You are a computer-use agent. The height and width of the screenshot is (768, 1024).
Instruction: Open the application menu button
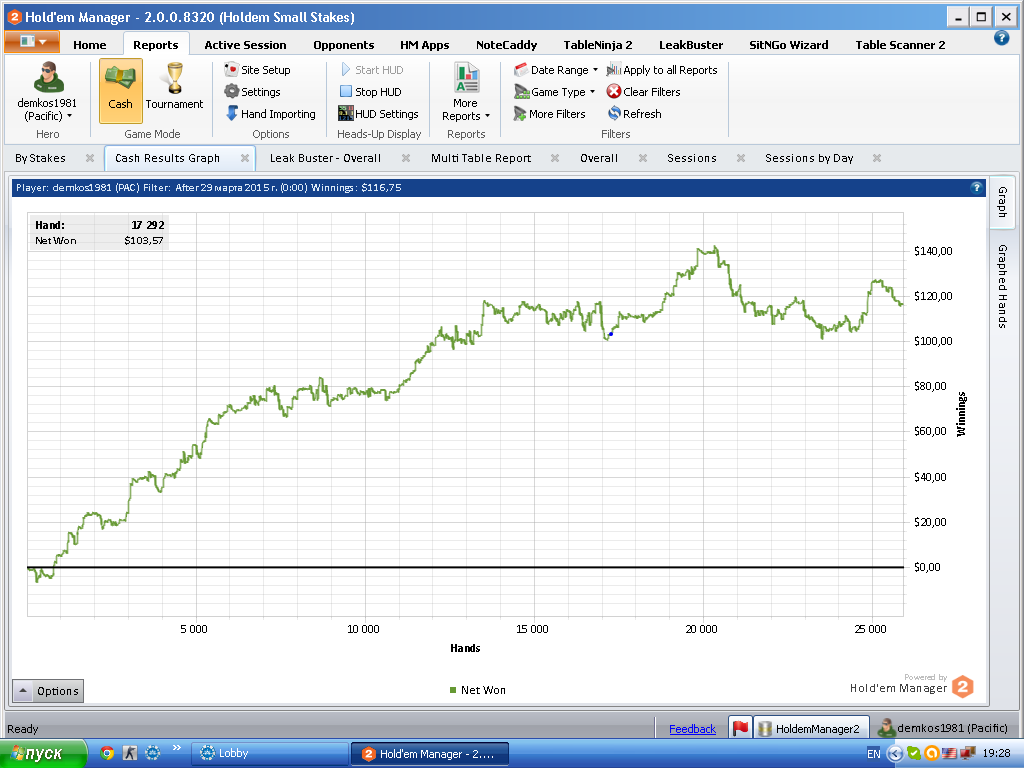[32, 42]
